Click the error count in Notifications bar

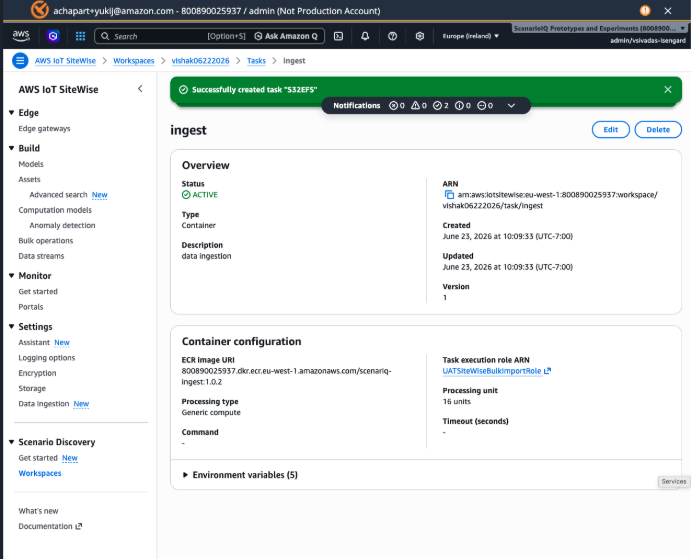(397, 105)
